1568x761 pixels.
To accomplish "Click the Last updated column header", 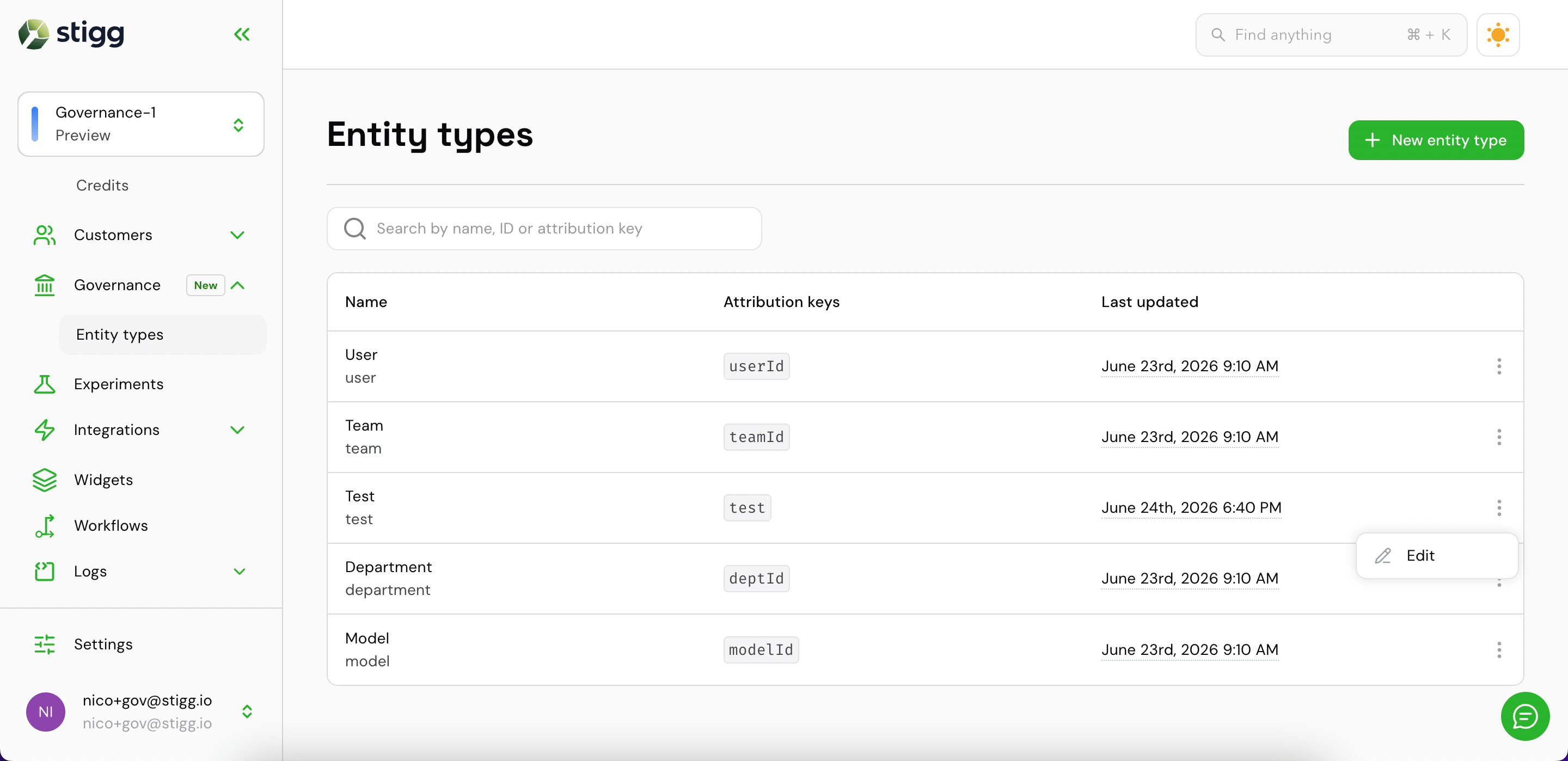I will point(1149,302).
